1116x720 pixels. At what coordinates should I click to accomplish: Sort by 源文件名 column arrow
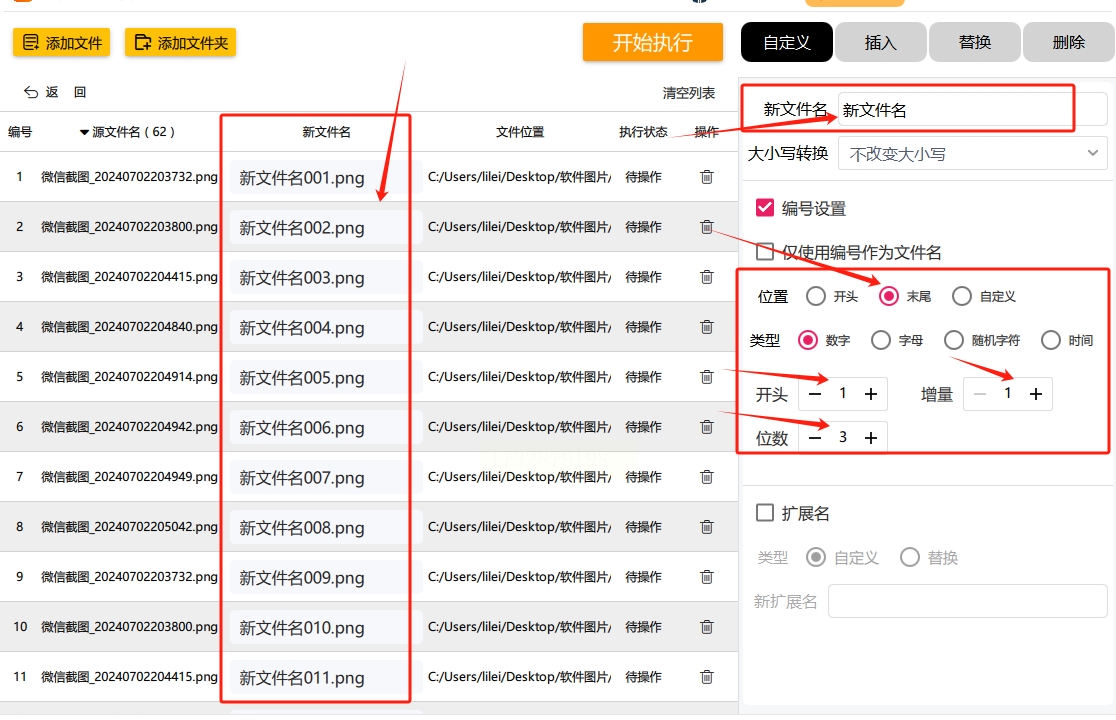[x=84, y=132]
